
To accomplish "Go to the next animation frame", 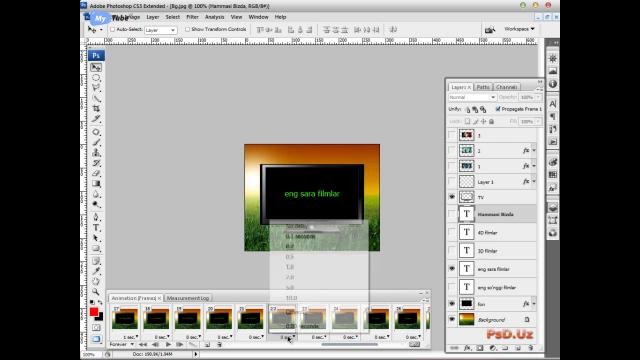I will (180, 344).
